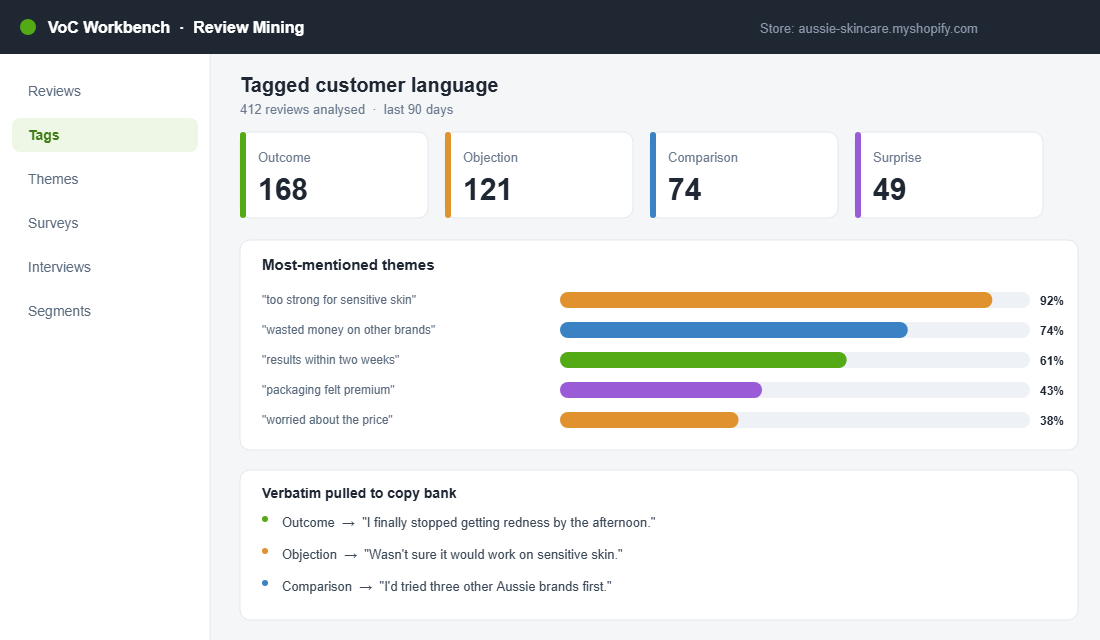Click the 74% value label
The height and width of the screenshot is (640, 1100).
coord(1051,331)
